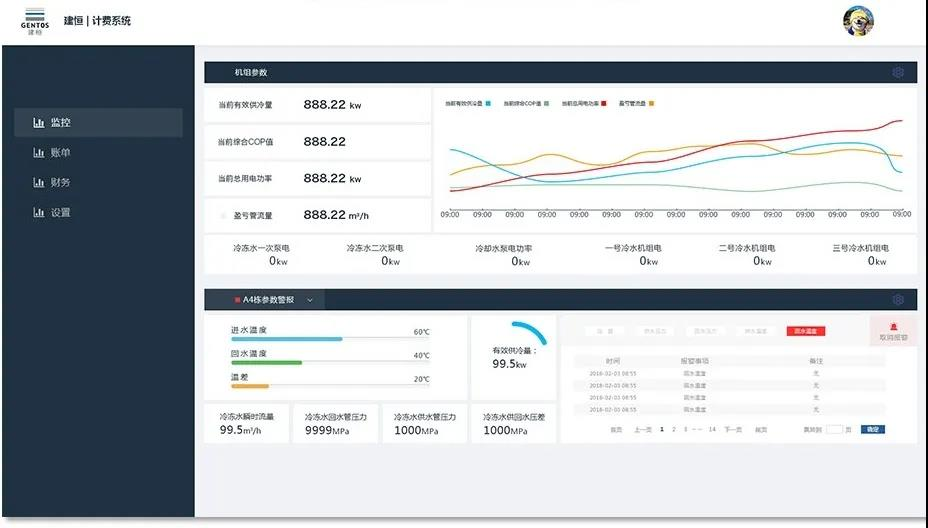Click the chart icon beside 财务
The width and height of the screenshot is (928, 528).
[39, 183]
